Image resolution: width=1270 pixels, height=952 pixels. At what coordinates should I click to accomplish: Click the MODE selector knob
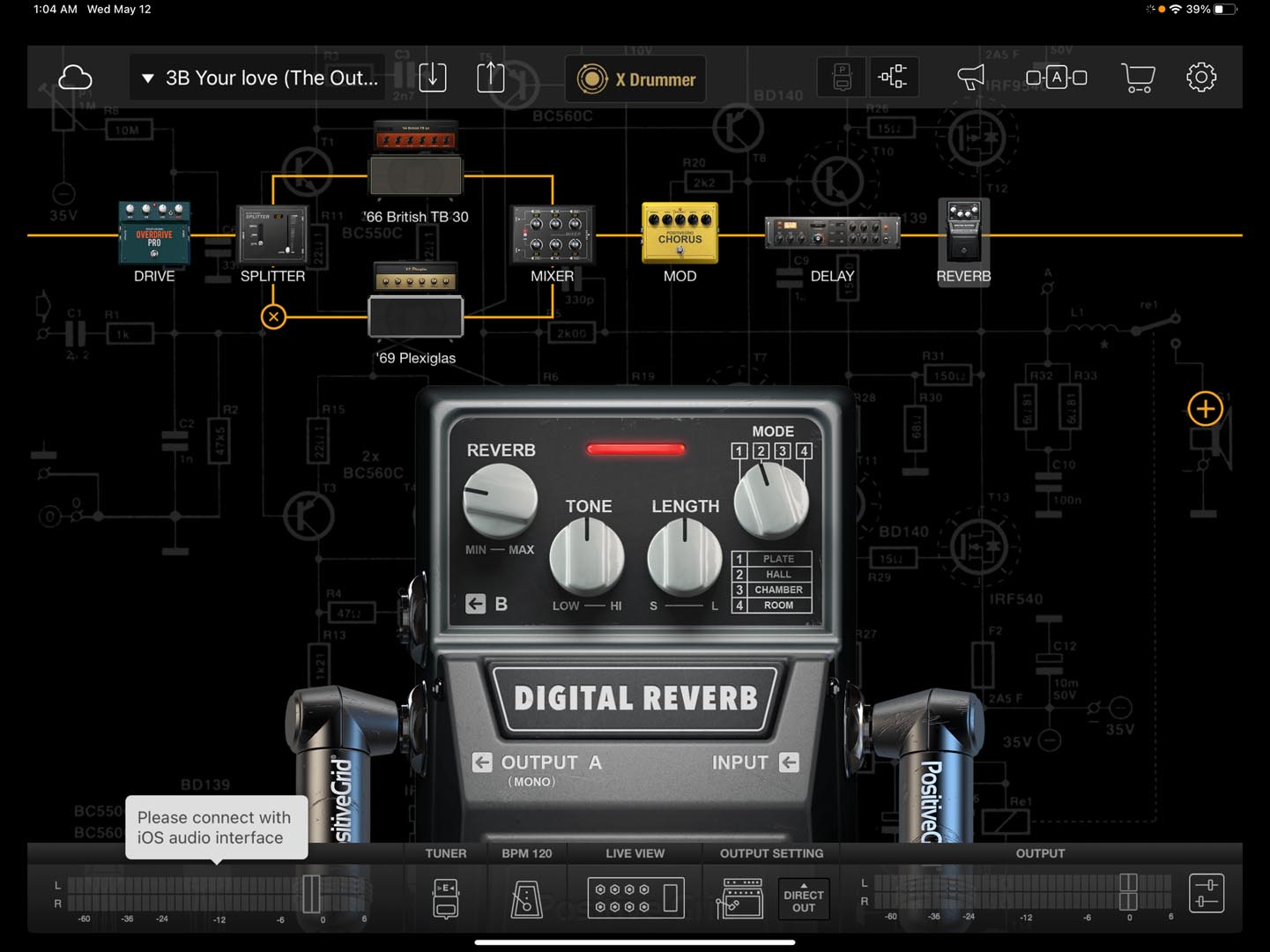click(771, 500)
